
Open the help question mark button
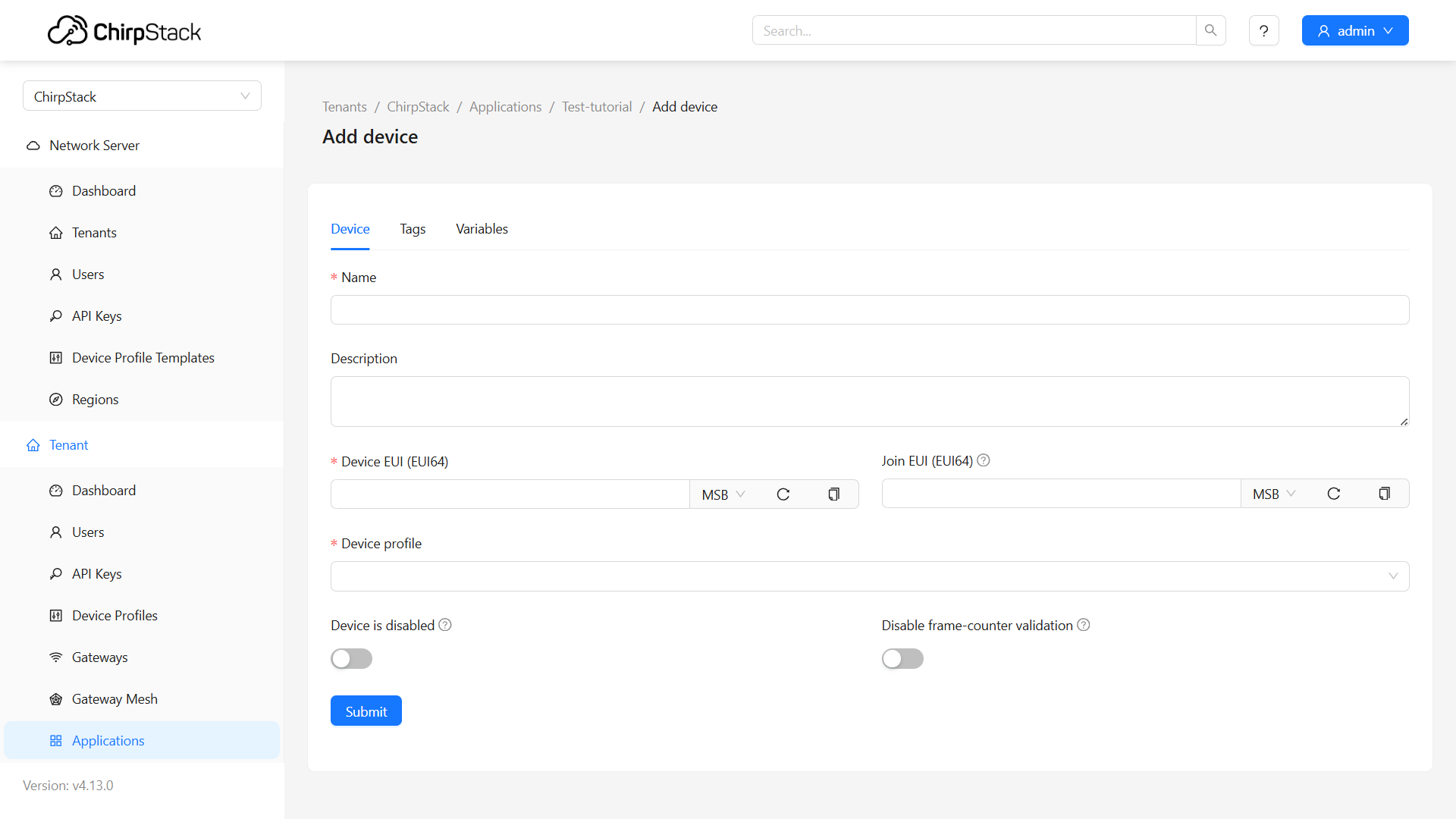[1263, 30]
